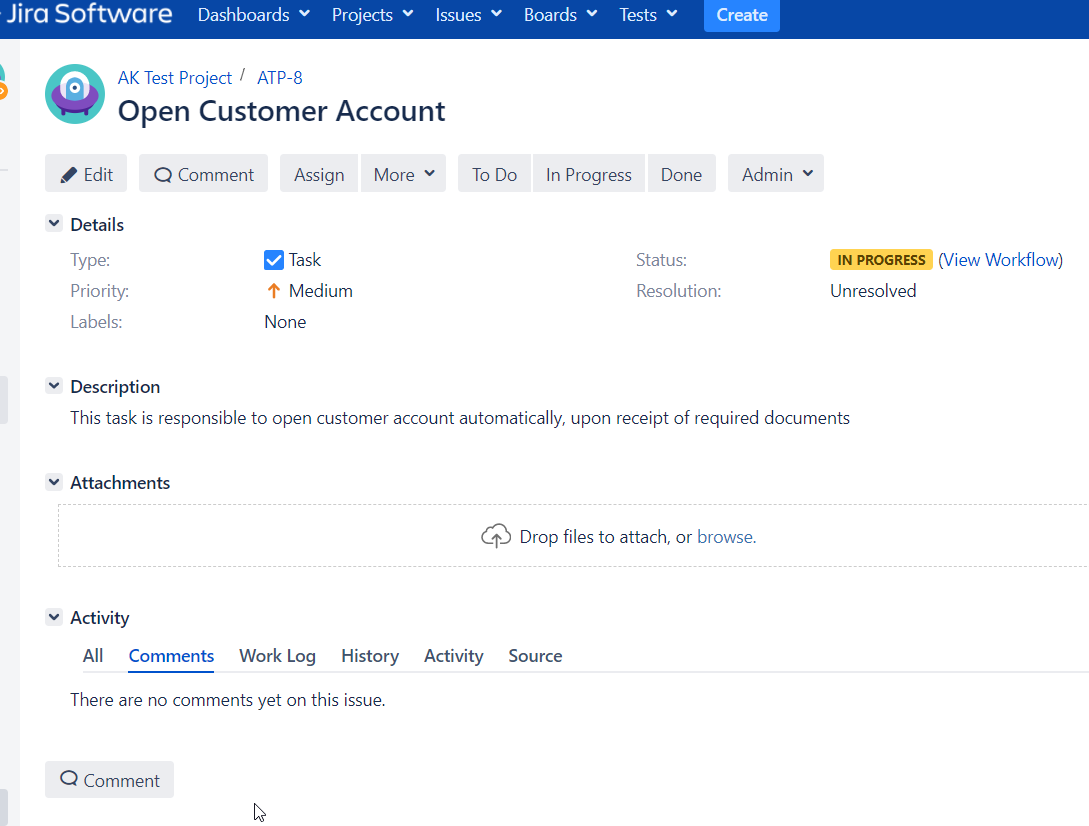Screen dimensions: 1089x826
Task: Collapse the Activity section
Action: (x=54, y=617)
